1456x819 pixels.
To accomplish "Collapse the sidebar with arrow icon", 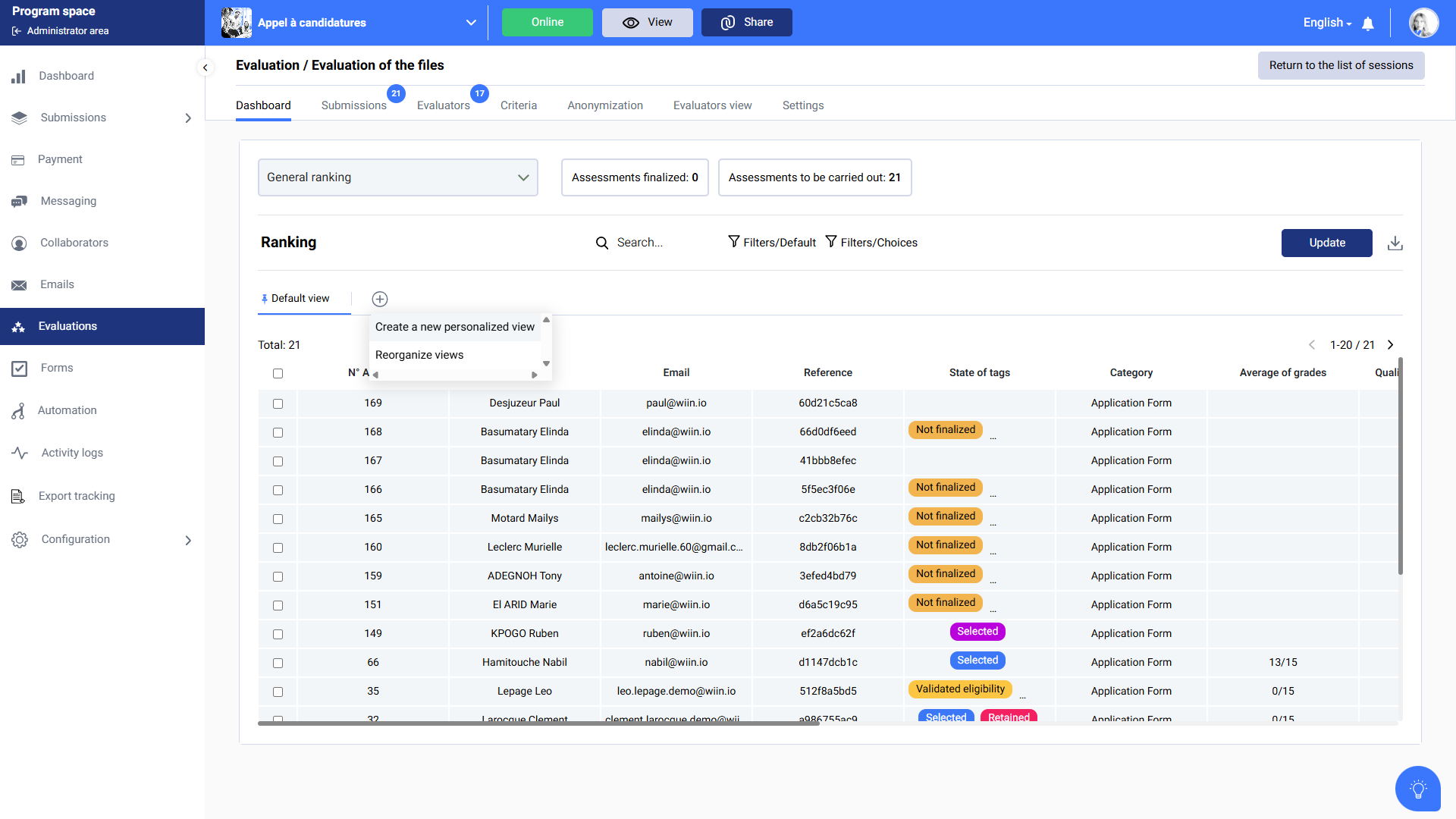I will (x=205, y=67).
